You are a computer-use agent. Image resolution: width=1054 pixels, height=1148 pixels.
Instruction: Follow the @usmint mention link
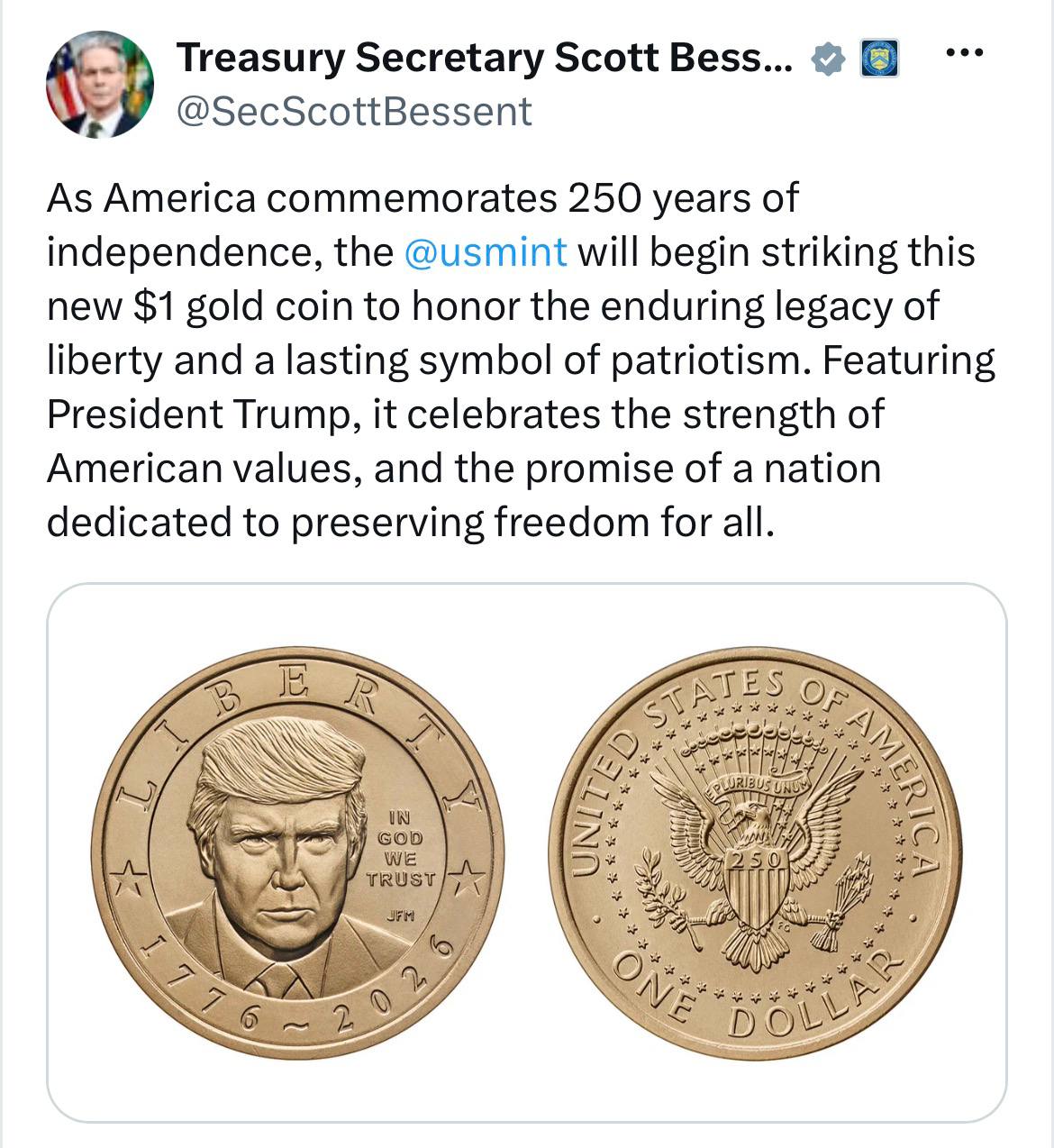486,252
